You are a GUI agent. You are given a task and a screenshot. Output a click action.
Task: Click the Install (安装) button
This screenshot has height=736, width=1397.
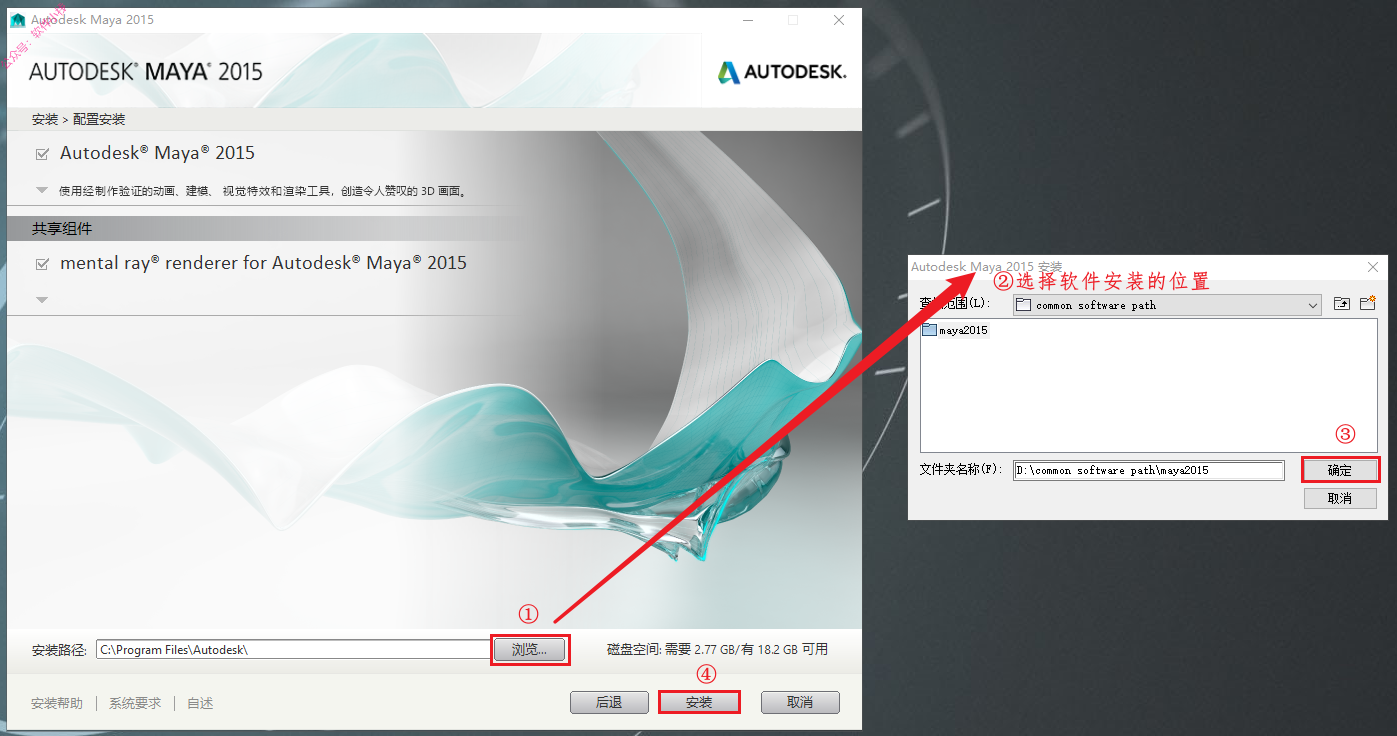pyautogui.click(x=699, y=702)
